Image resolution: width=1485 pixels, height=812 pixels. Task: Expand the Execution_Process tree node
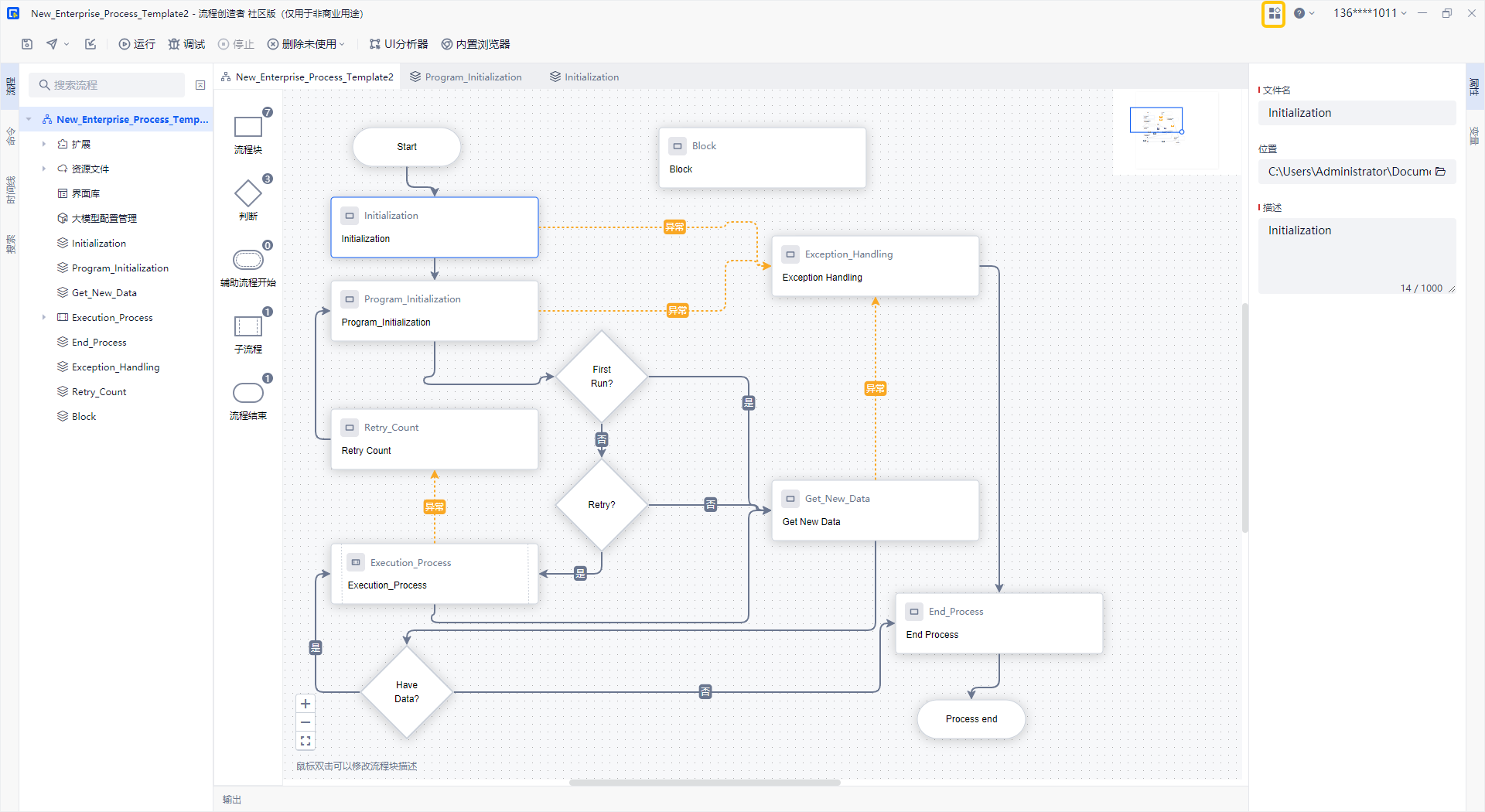[x=44, y=317]
